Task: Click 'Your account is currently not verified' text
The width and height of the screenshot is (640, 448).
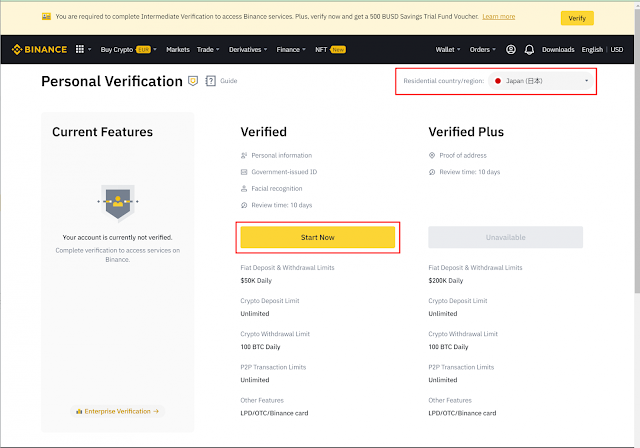Action: [118, 237]
